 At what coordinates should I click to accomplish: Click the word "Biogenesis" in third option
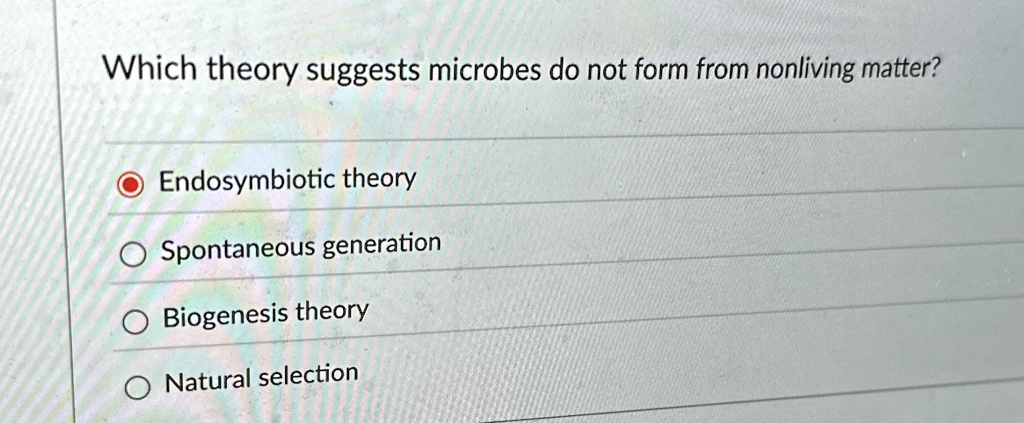coord(226,318)
